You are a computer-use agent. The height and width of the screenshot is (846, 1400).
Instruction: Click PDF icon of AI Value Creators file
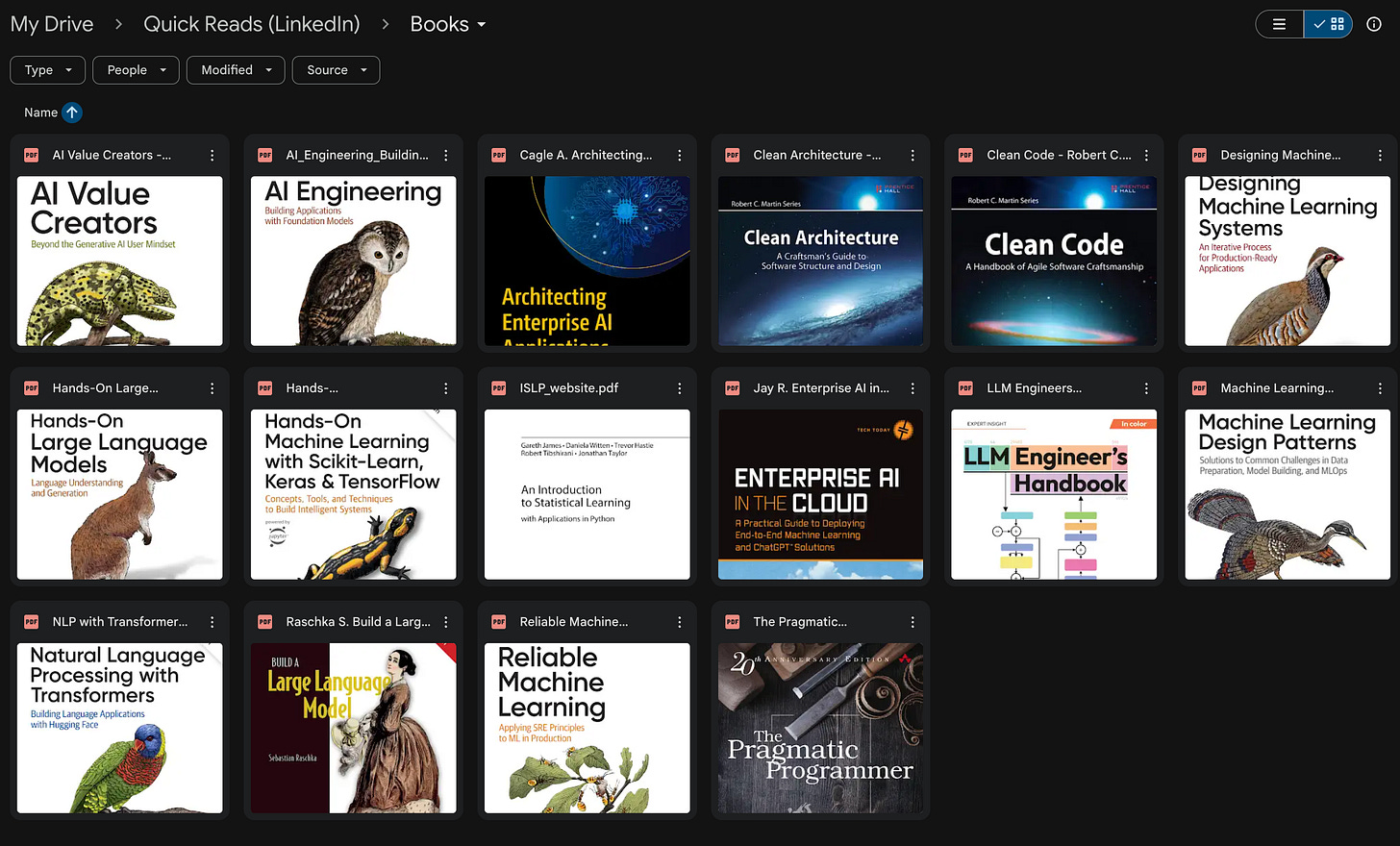(x=32, y=155)
